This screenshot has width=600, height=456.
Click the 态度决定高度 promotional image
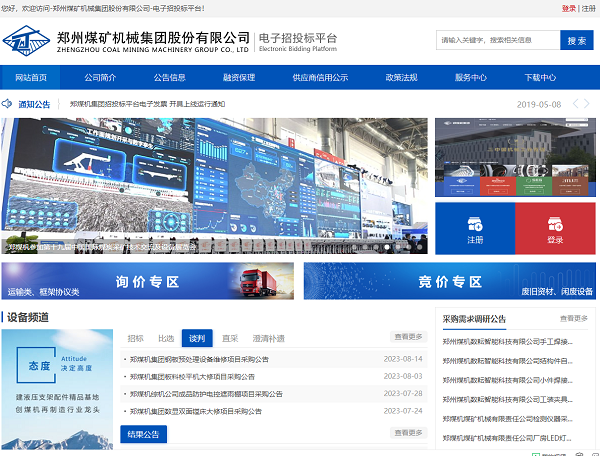57,389
